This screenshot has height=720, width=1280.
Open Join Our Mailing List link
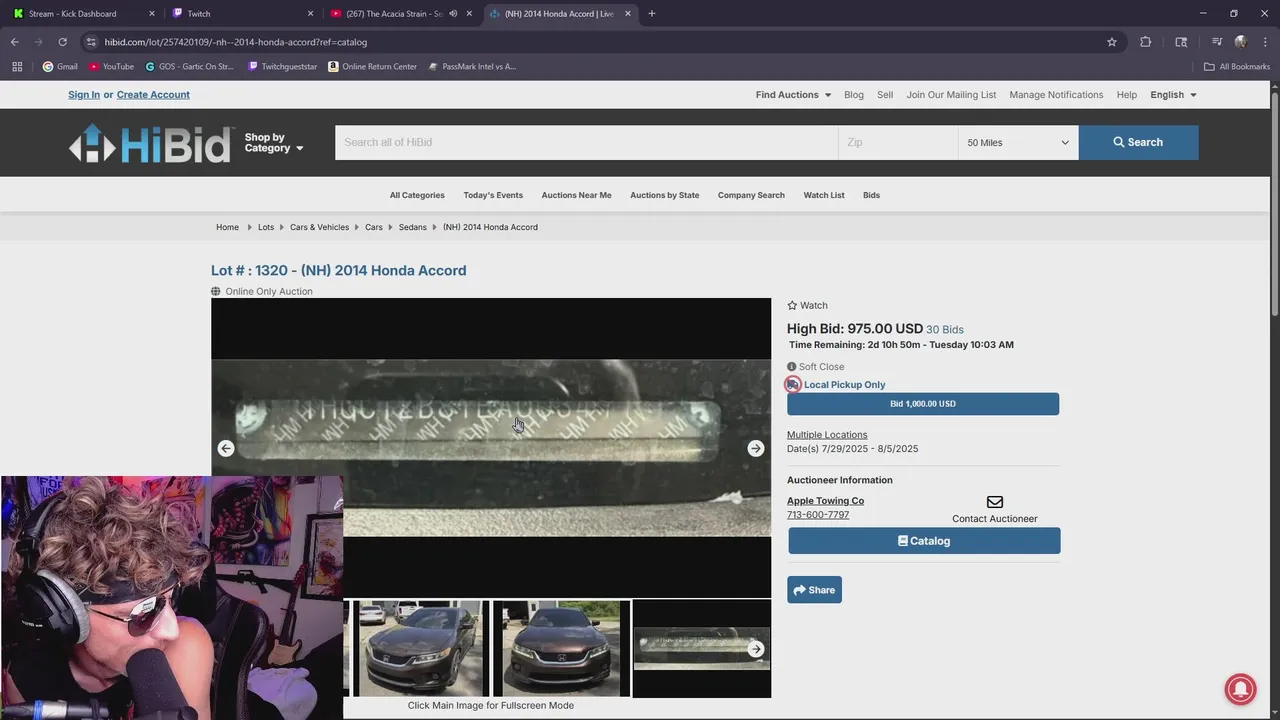point(951,95)
